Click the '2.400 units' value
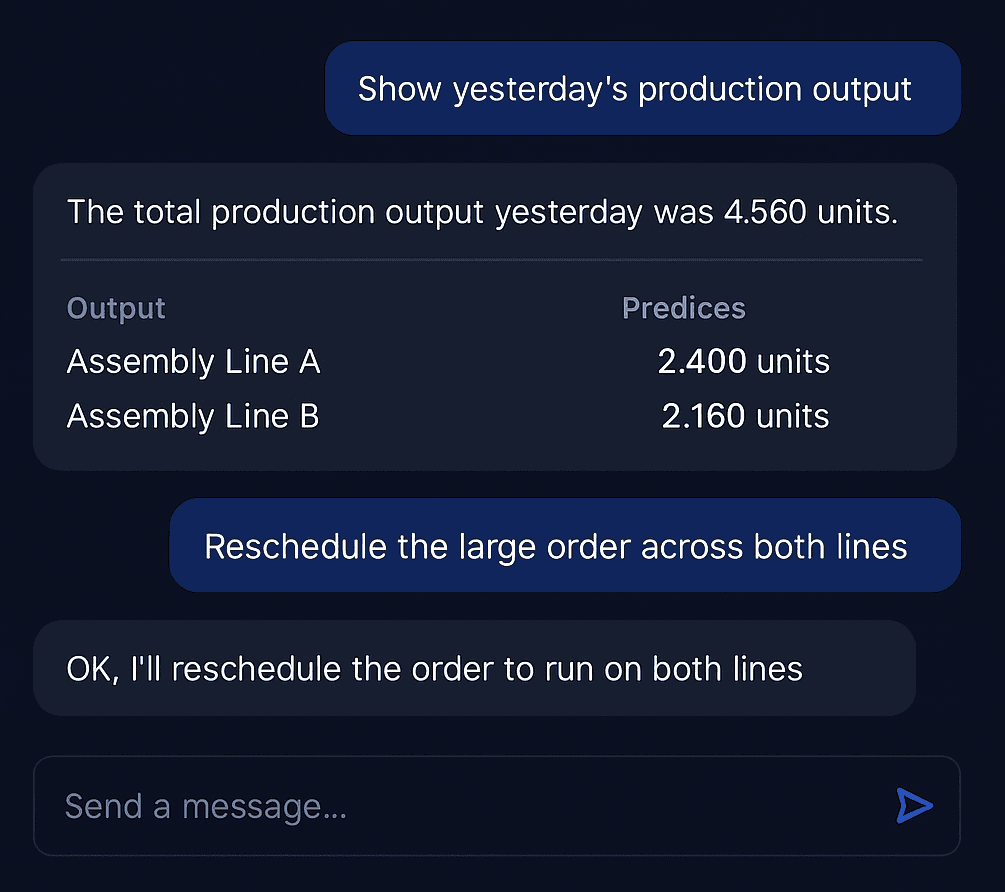Screen dimensions: 1005x892 coord(744,361)
